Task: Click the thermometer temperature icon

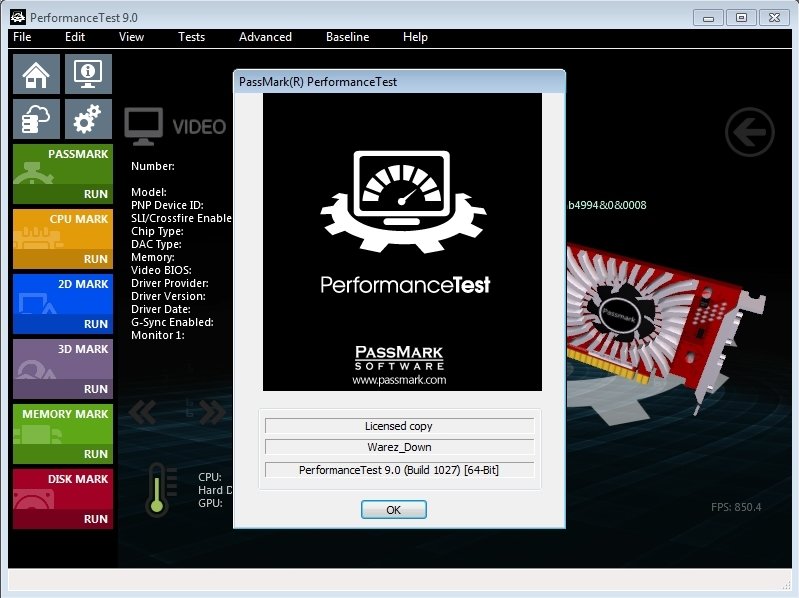Action: [157, 489]
